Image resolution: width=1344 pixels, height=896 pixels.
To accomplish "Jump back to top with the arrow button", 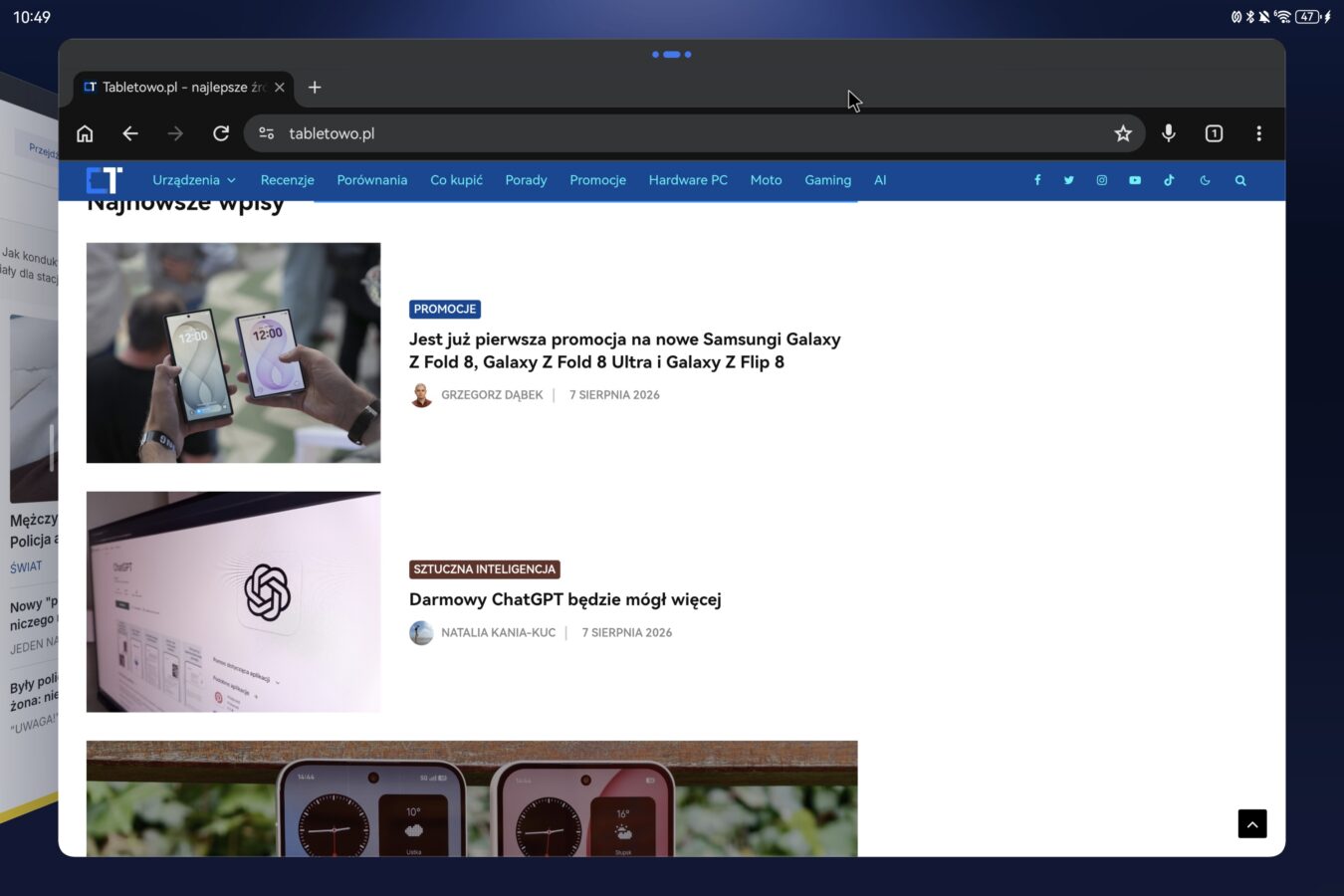I will point(1252,823).
